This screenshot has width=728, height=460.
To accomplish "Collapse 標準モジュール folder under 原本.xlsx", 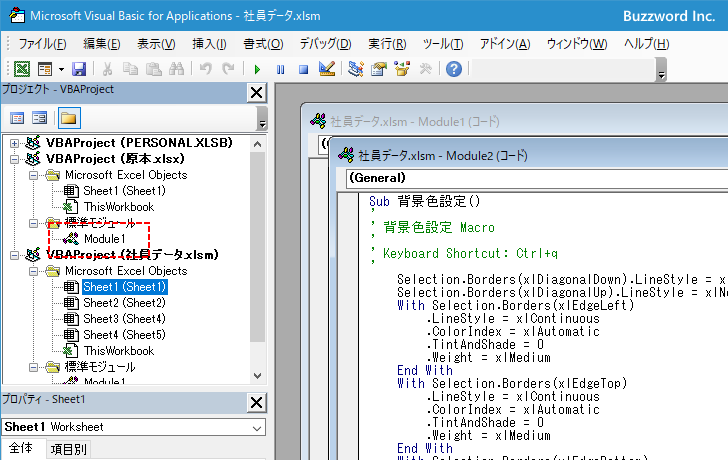I will pos(33,223).
